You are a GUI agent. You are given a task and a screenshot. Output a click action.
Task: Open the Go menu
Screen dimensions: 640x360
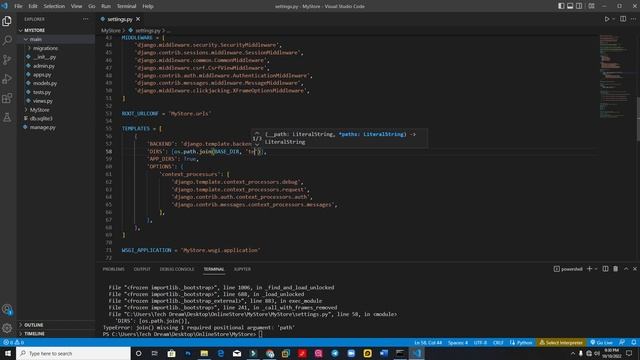coord(92,6)
